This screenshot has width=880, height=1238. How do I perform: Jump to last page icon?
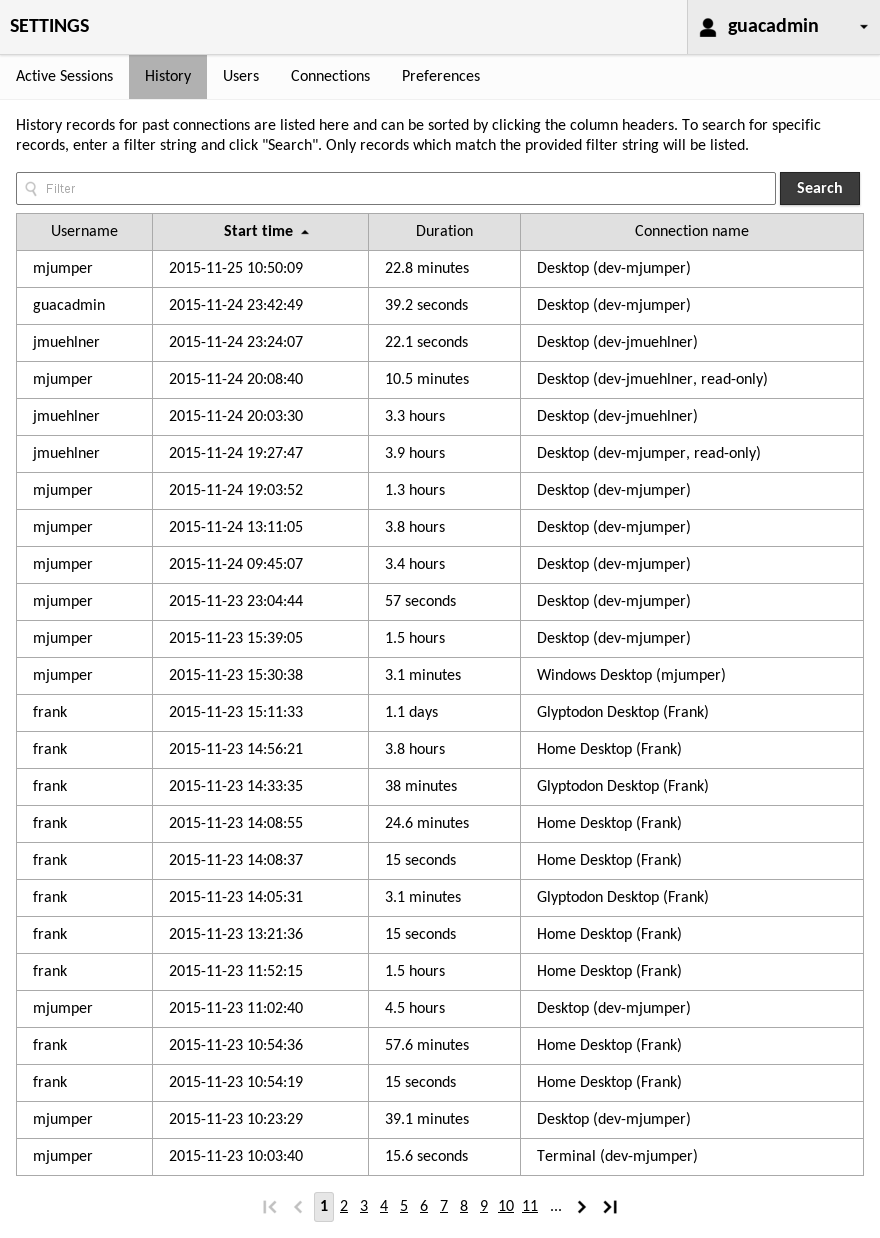pos(610,1207)
